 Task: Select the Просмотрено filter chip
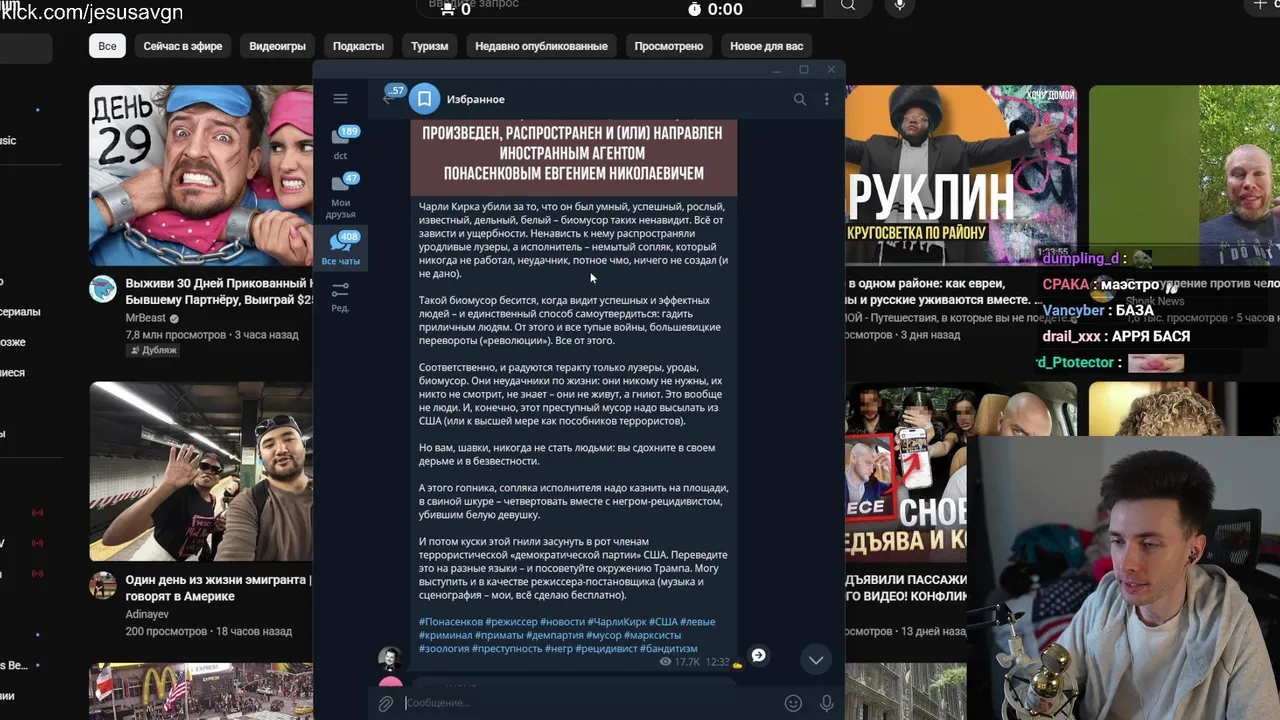tap(668, 46)
